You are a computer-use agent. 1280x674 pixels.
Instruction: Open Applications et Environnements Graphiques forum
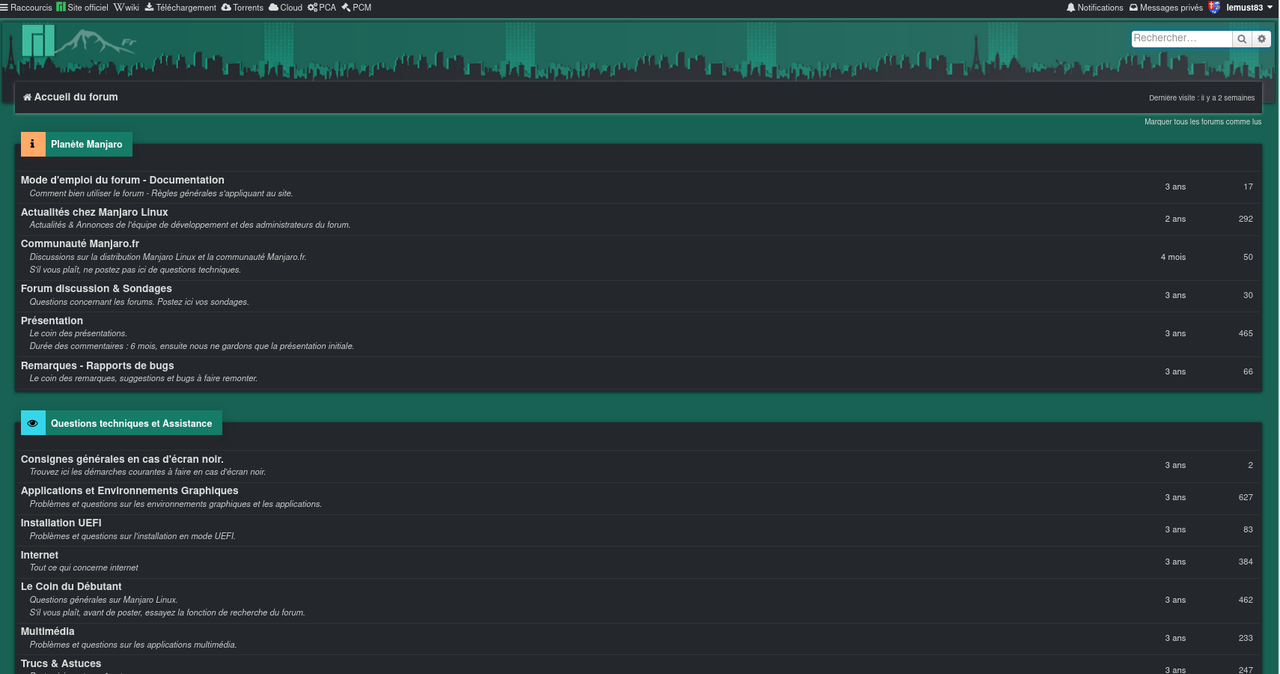click(x=129, y=490)
